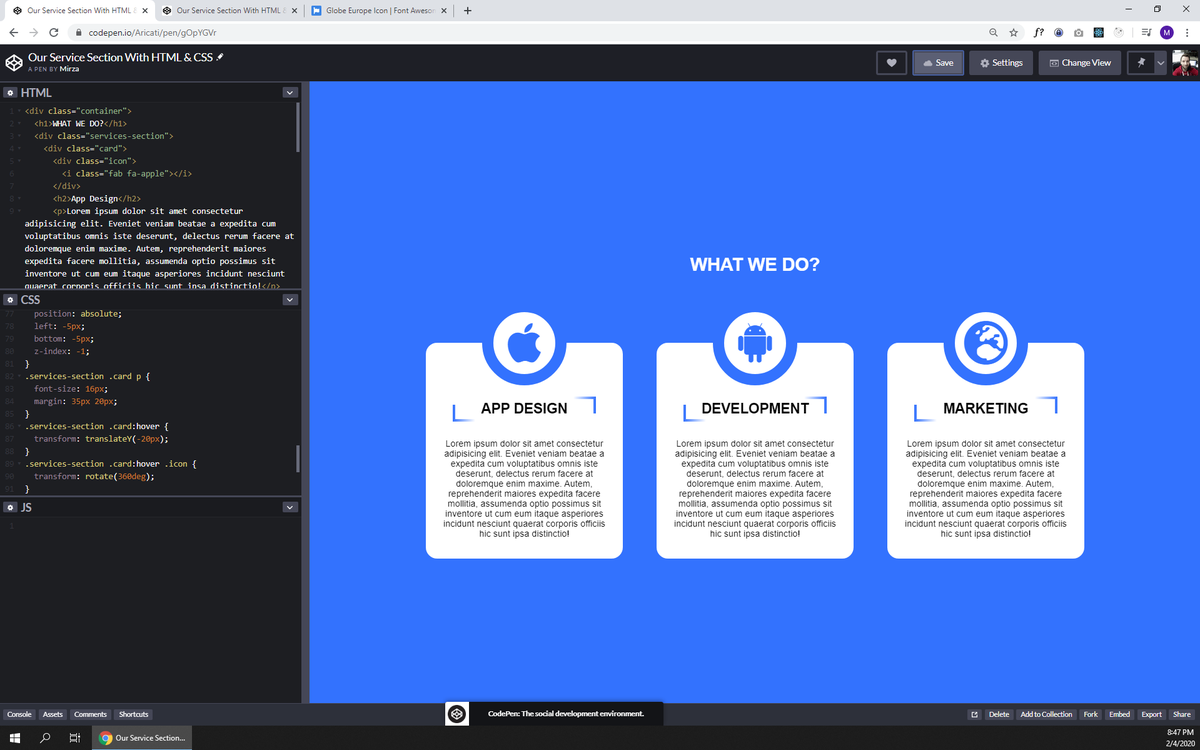1200x750 pixels.
Task: Open a new browser tab
Action: point(467,11)
